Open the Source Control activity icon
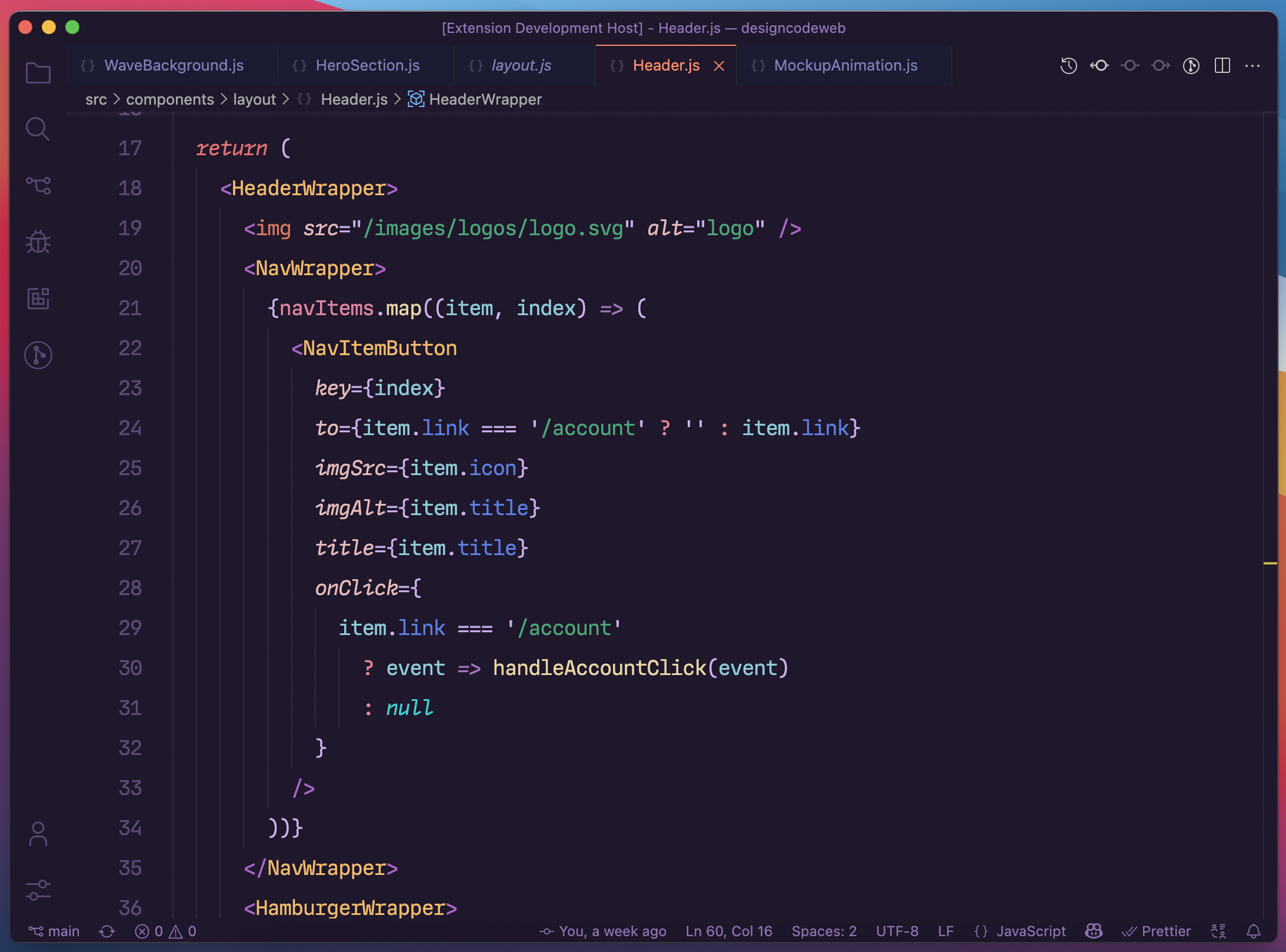The width and height of the screenshot is (1286, 952). [38, 186]
